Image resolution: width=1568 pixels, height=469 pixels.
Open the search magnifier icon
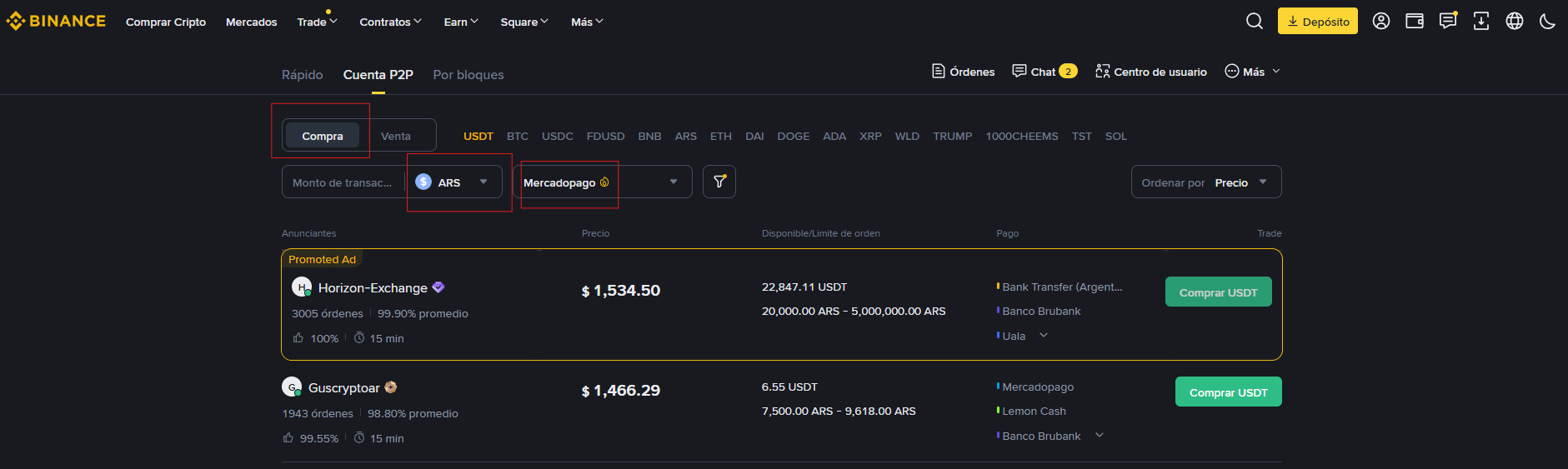click(x=1255, y=21)
